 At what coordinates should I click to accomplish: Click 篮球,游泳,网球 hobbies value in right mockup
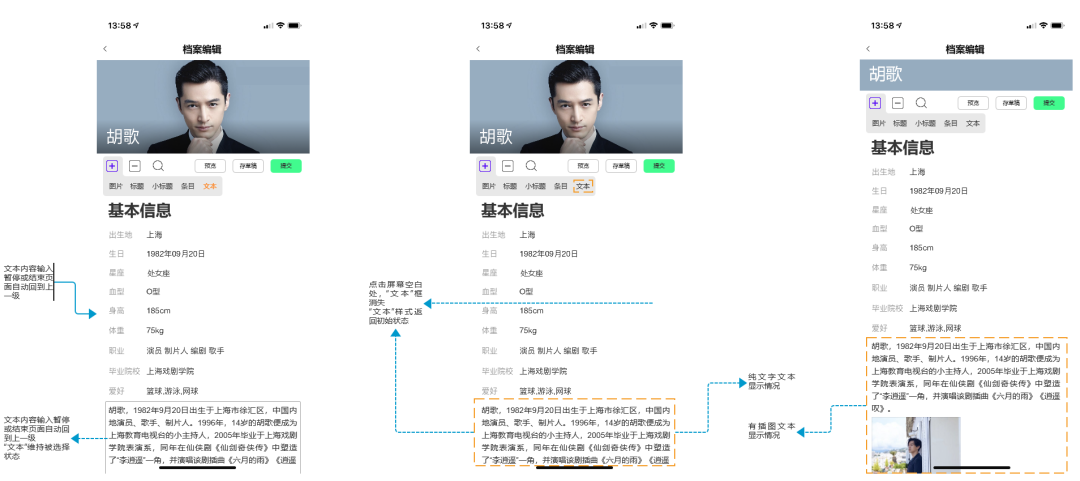pyautogui.click(x=935, y=329)
